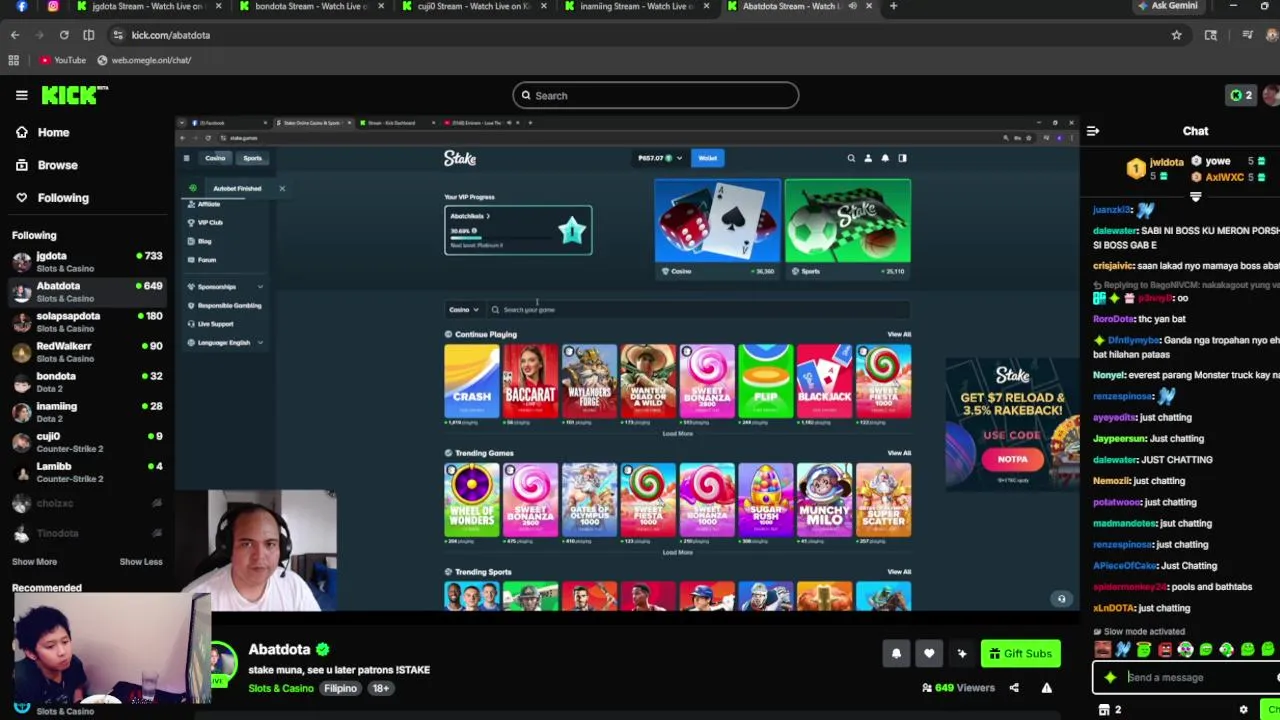Click Show Less in Following list
The width and height of the screenshot is (1280, 720).
click(141, 562)
